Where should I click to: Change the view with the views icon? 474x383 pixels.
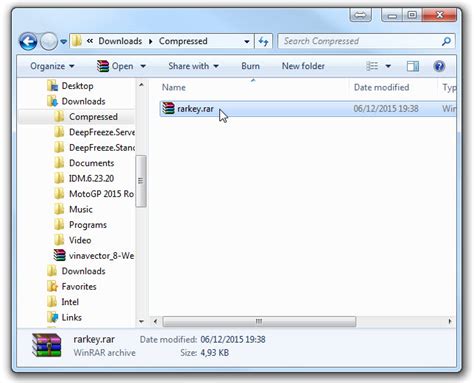click(x=372, y=66)
